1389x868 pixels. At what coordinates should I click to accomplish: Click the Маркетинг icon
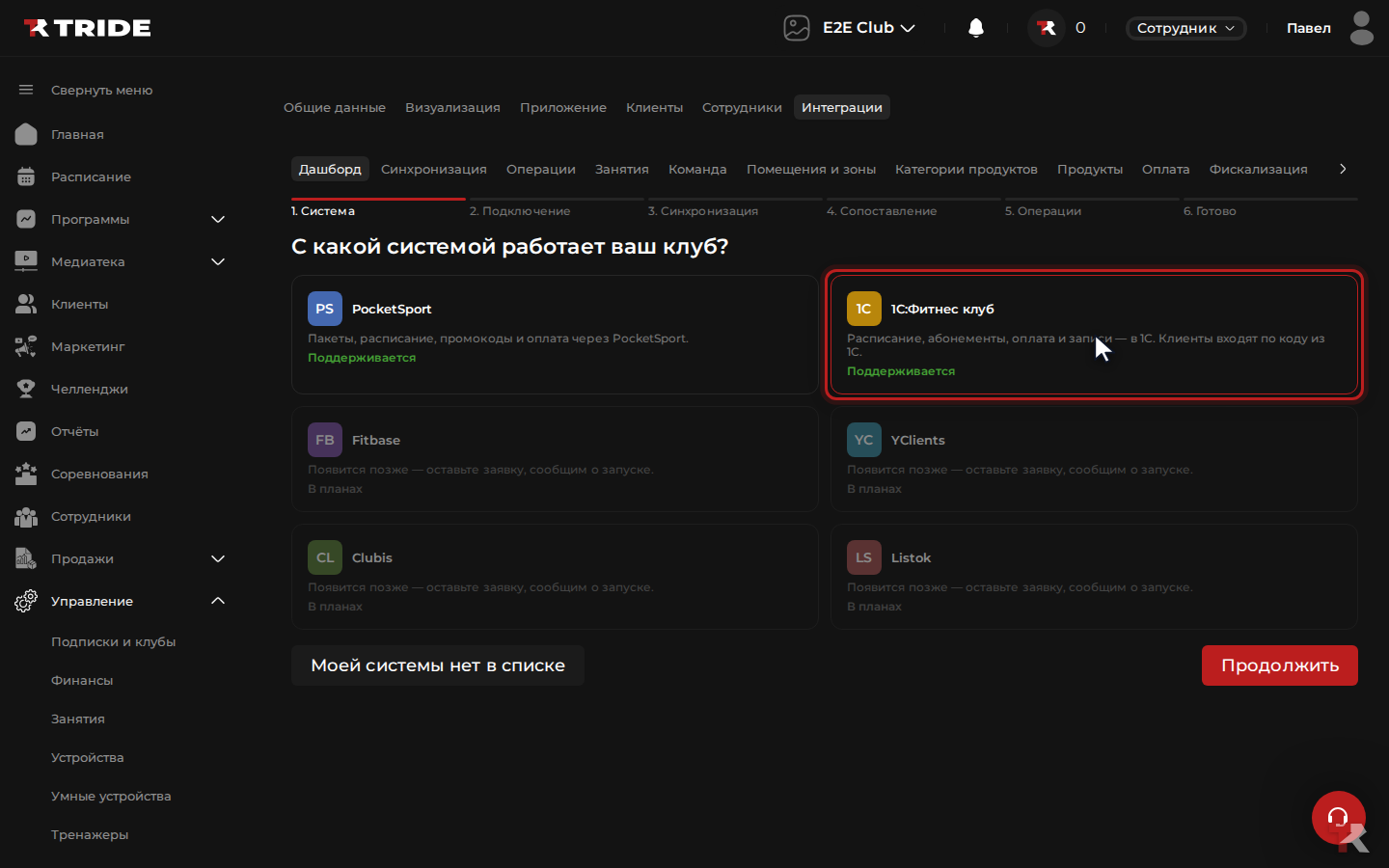26,346
